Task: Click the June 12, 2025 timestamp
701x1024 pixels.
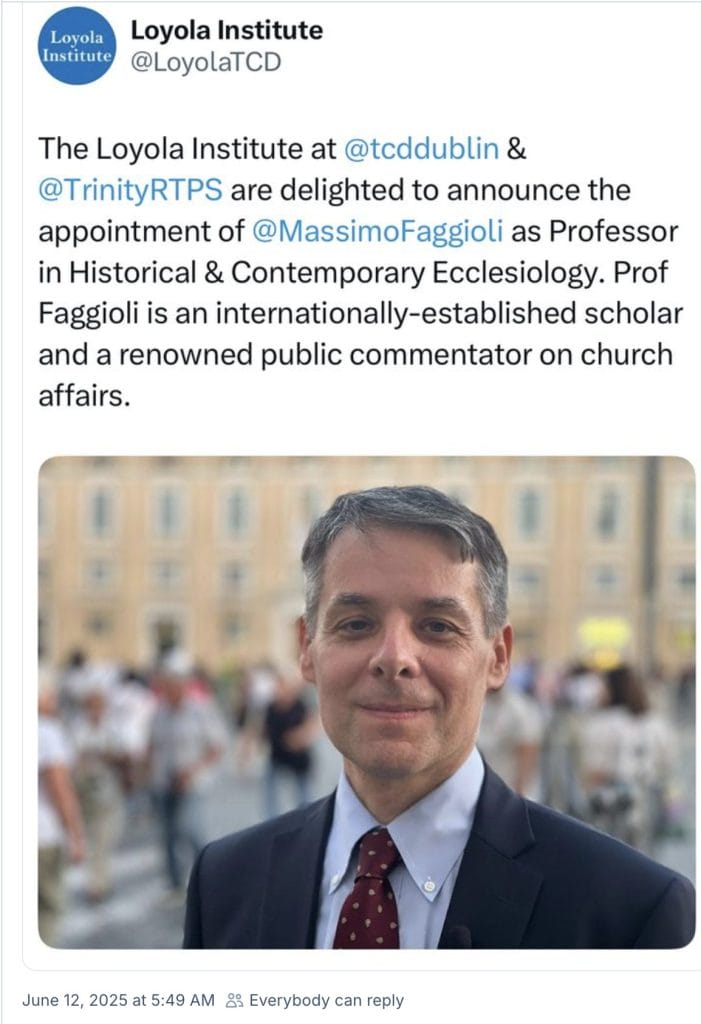Action: tap(117, 1000)
